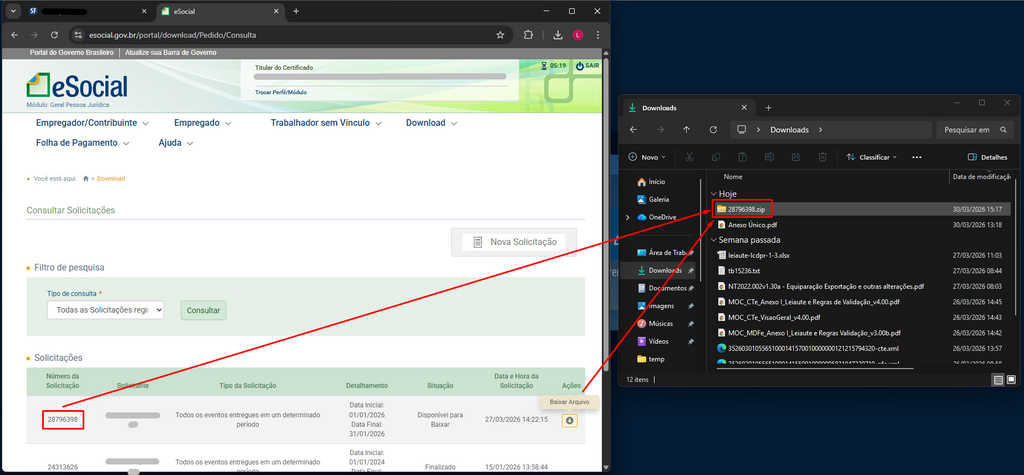Image resolution: width=1024 pixels, height=475 pixels.
Task: Collapse the Hoje group in file list
Action: [713, 194]
